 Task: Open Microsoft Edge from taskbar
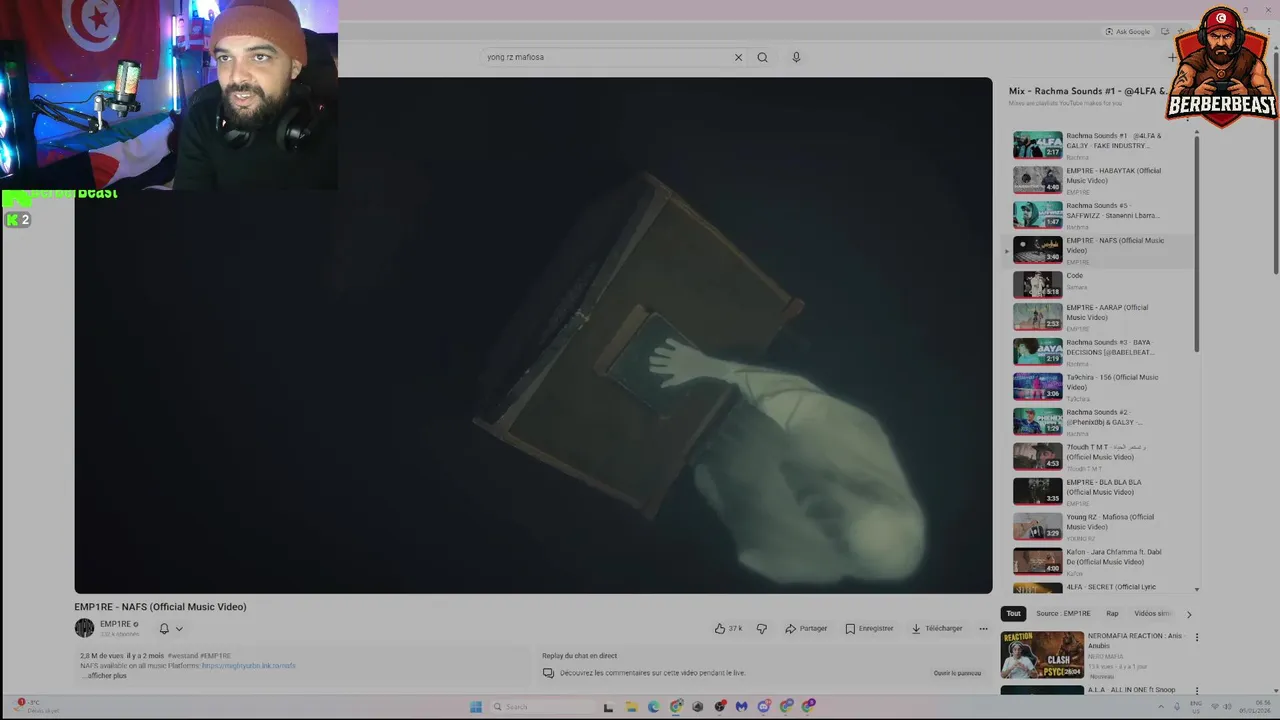point(653,707)
